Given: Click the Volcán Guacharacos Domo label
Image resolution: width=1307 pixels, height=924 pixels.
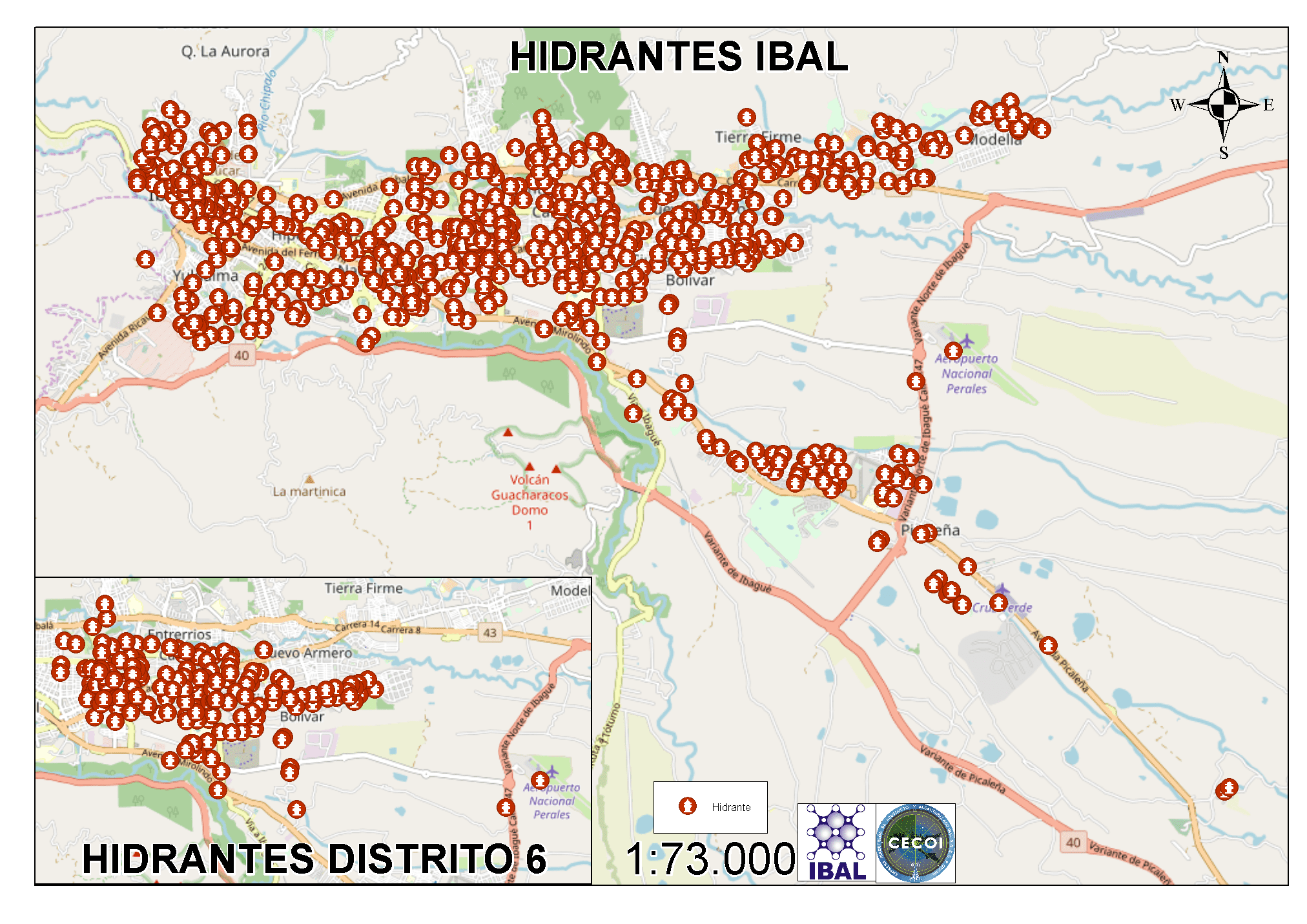Looking at the screenshot, I should click(530, 495).
